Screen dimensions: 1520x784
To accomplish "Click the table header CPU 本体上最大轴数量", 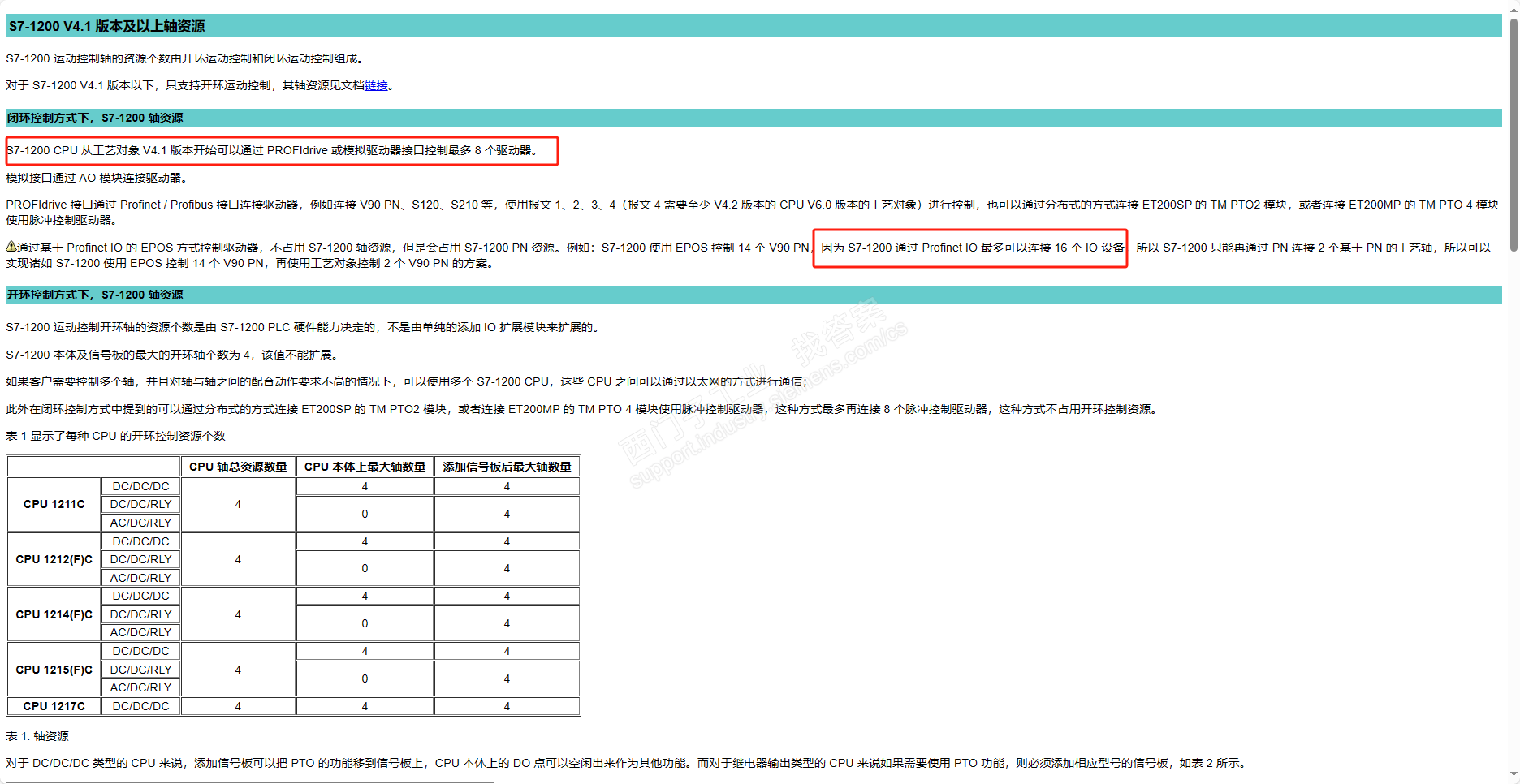I will (x=365, y=467).
